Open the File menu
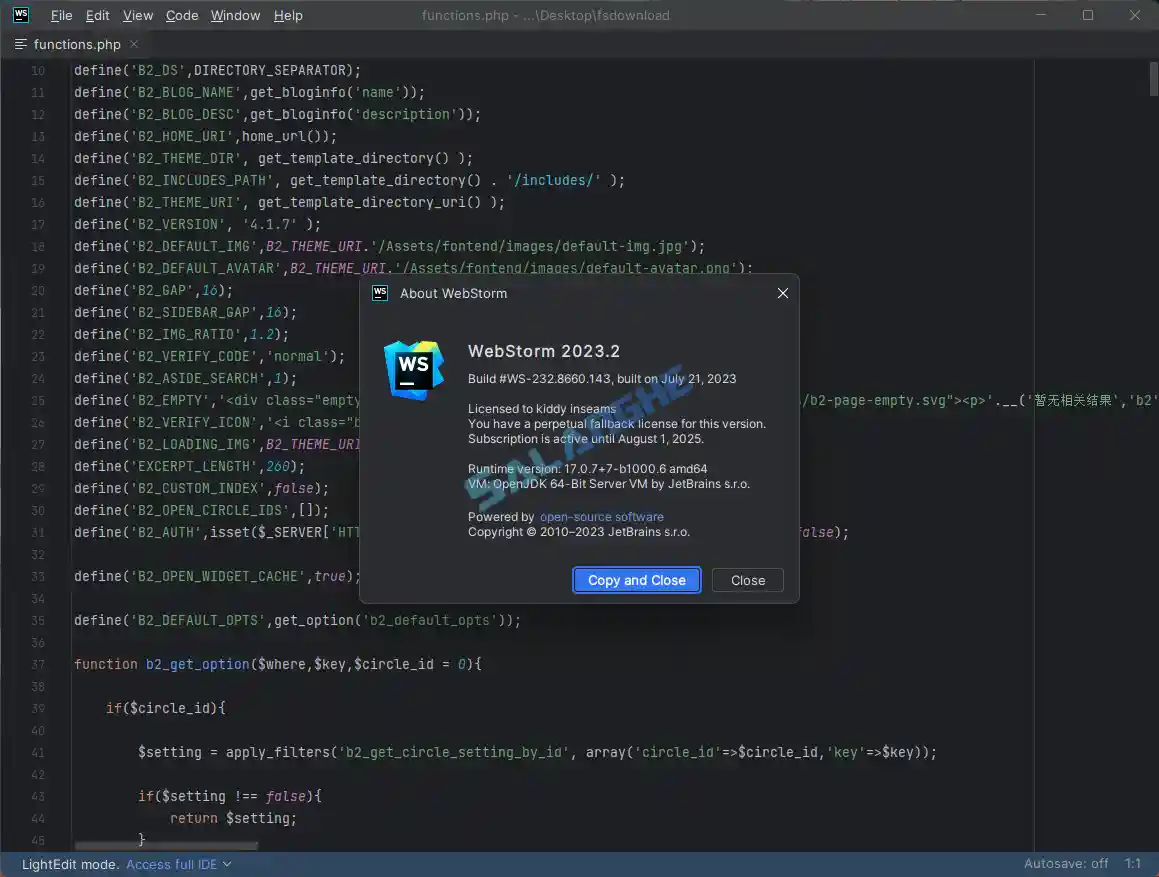1159x877 pixels. [x=61, y=15]
